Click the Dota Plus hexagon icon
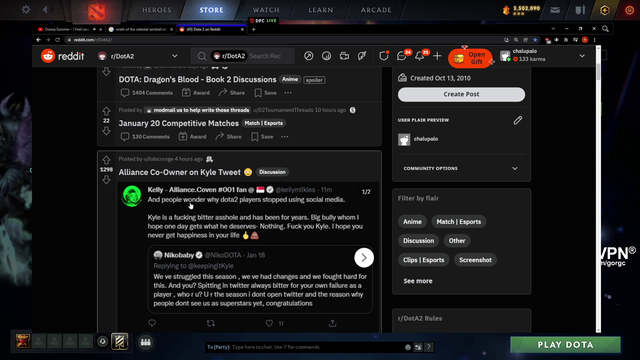Image resolution: width=640 pixels, height=360 pixels. pyautogui.click(x=604, y=10)
